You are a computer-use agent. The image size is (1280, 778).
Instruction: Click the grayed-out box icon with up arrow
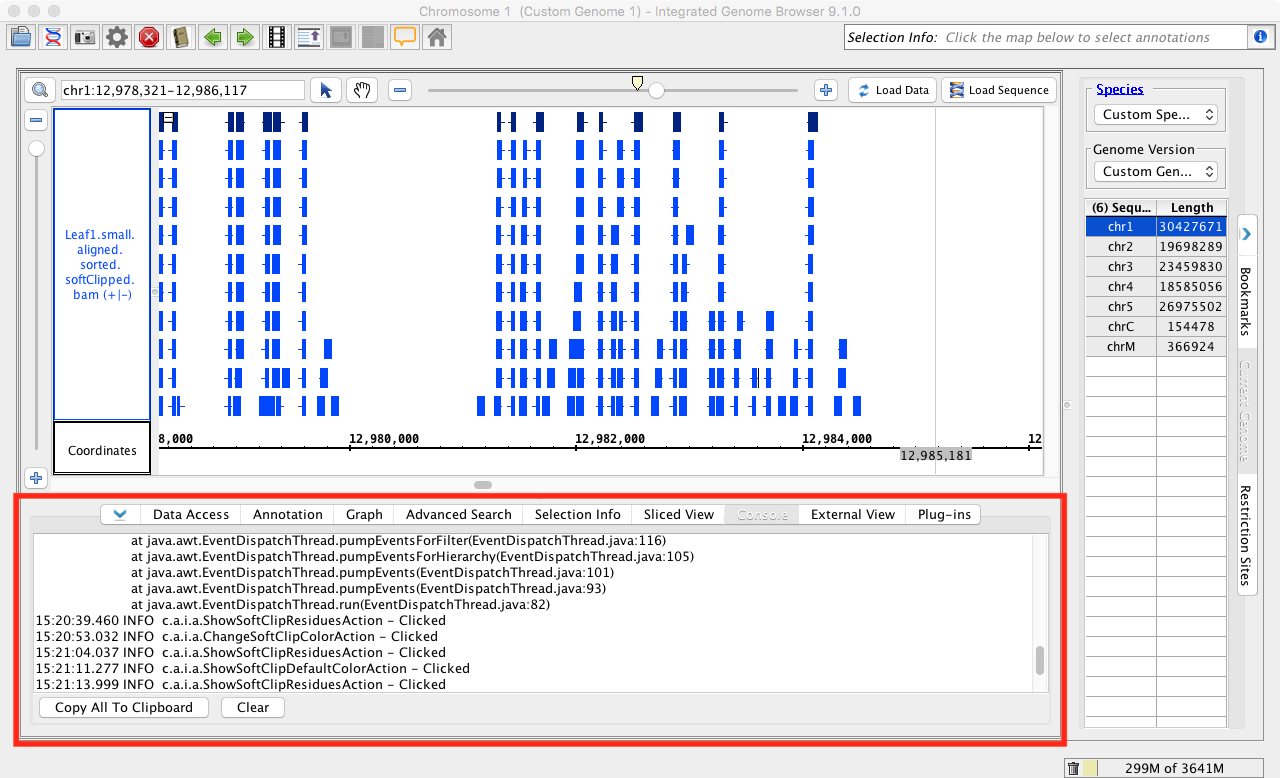click(341, 38)
